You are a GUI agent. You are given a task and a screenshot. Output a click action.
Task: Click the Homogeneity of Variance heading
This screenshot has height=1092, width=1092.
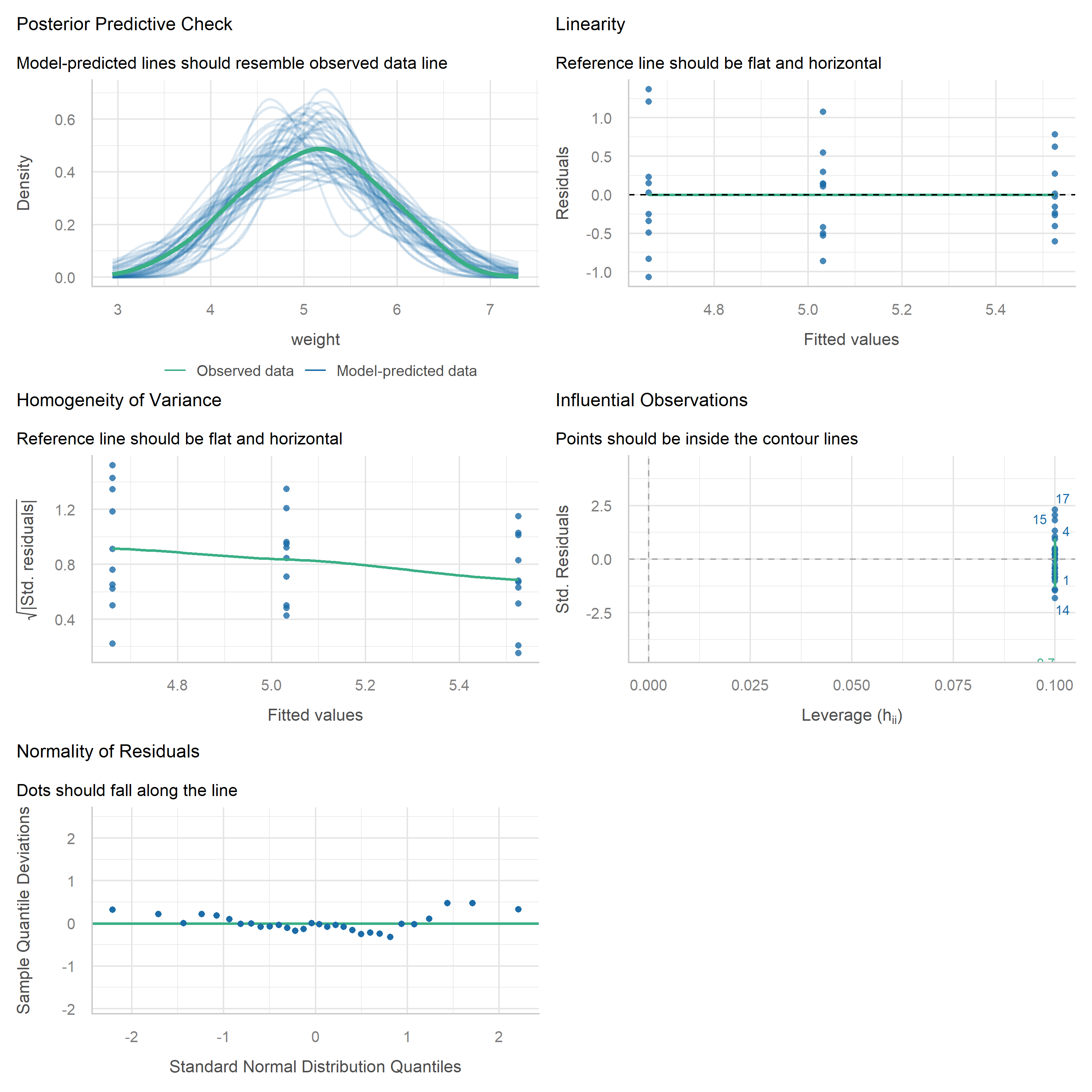[119, 400]
